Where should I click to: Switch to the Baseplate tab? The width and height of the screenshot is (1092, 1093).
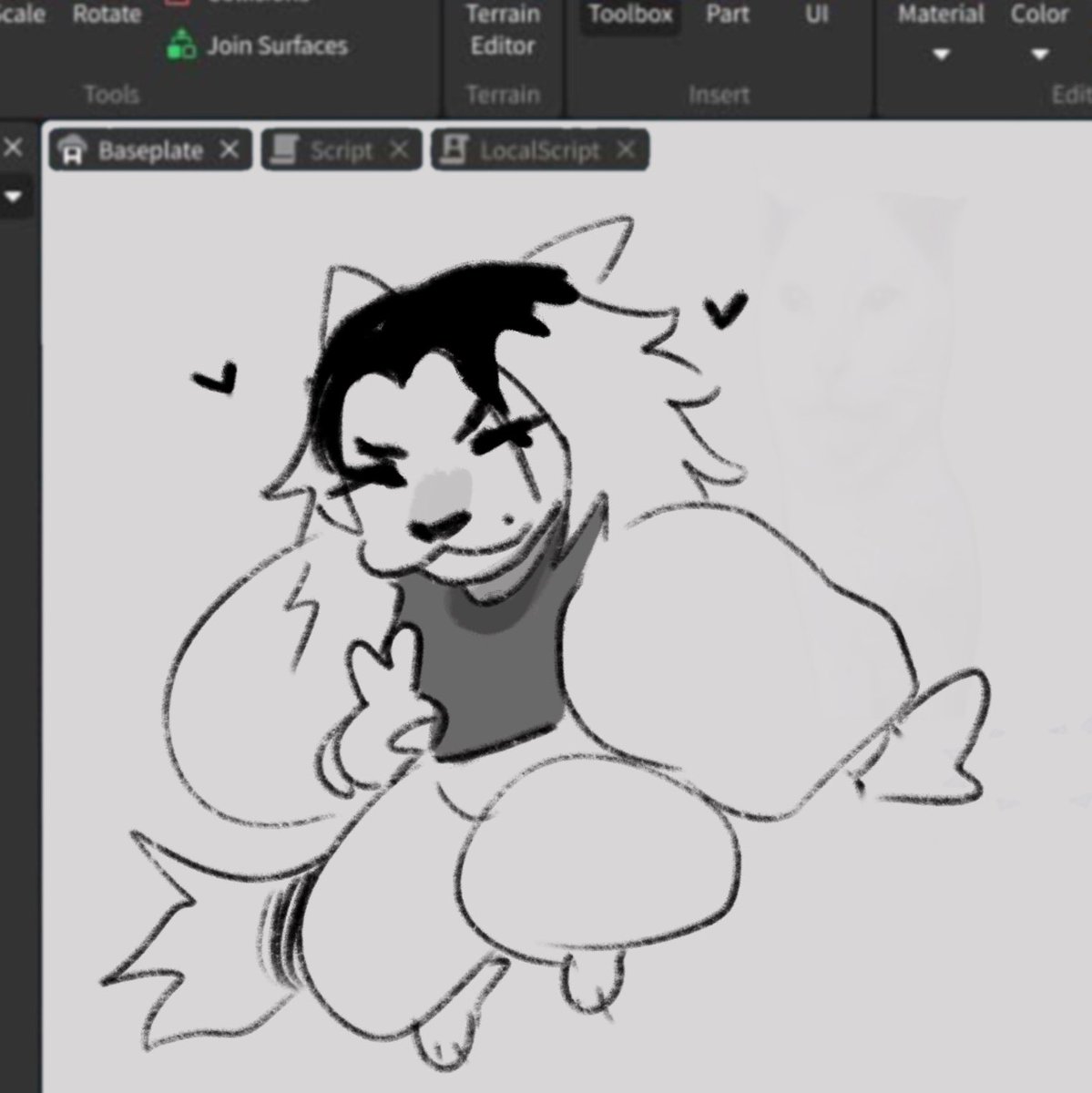coord(150,150)
